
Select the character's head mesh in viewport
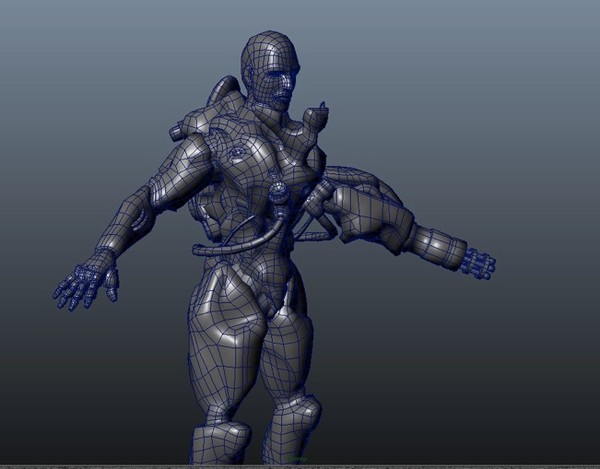pyautogui.click(x=270, y=70)
